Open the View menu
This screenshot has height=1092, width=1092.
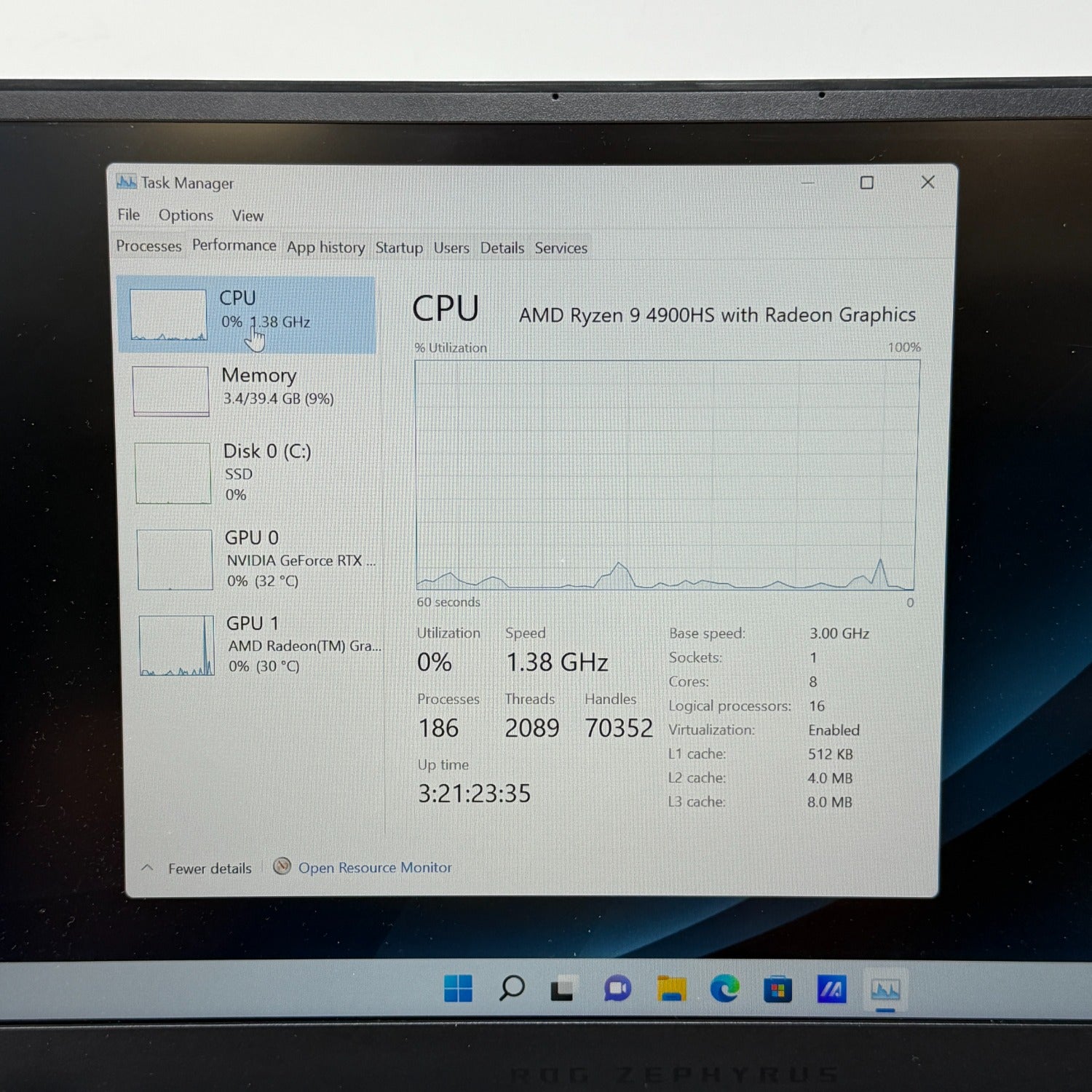[248, 216]
